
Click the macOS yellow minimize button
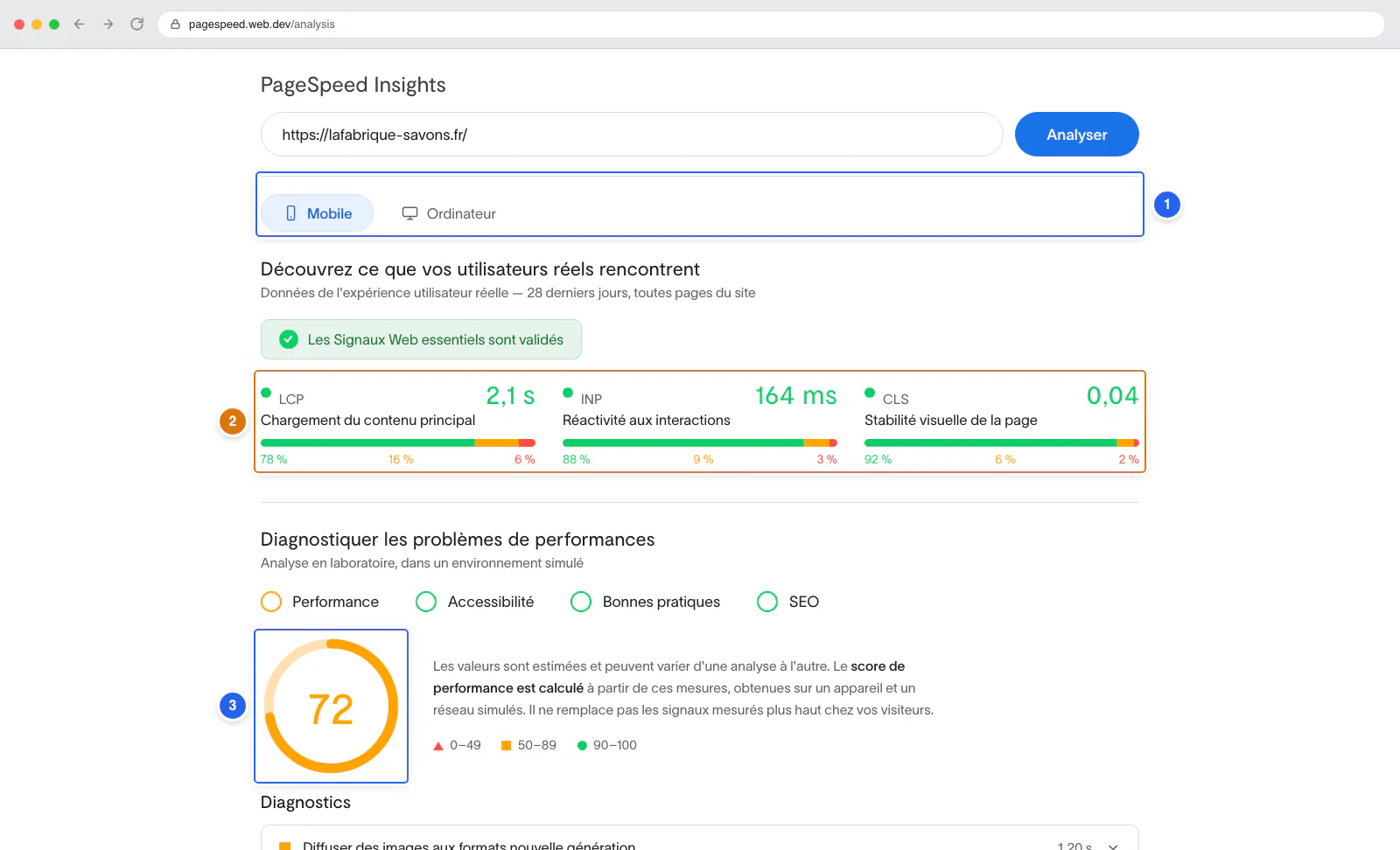(x=37, y=24)
